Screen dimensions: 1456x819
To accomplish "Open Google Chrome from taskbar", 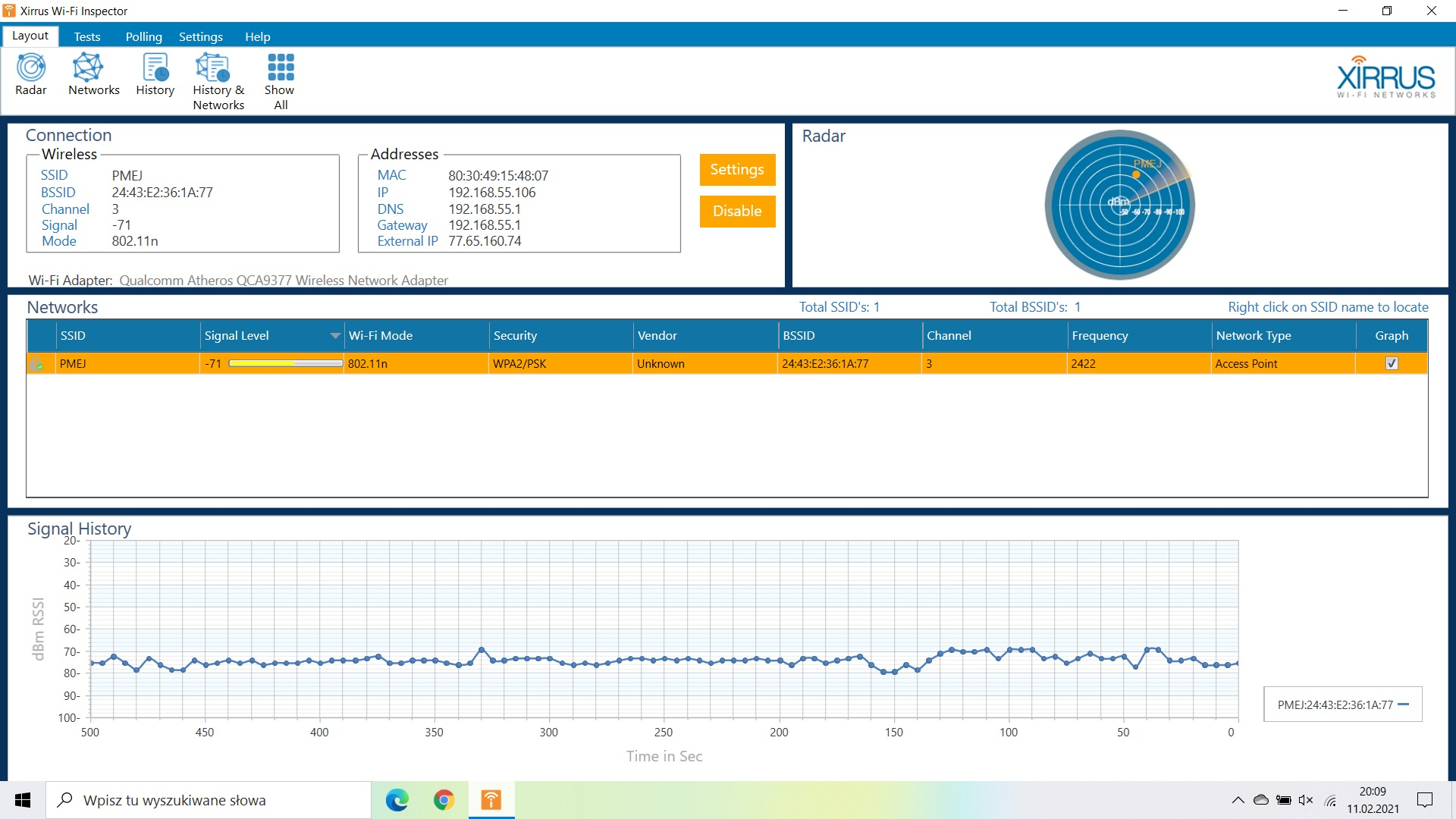I will click(444, 800).
